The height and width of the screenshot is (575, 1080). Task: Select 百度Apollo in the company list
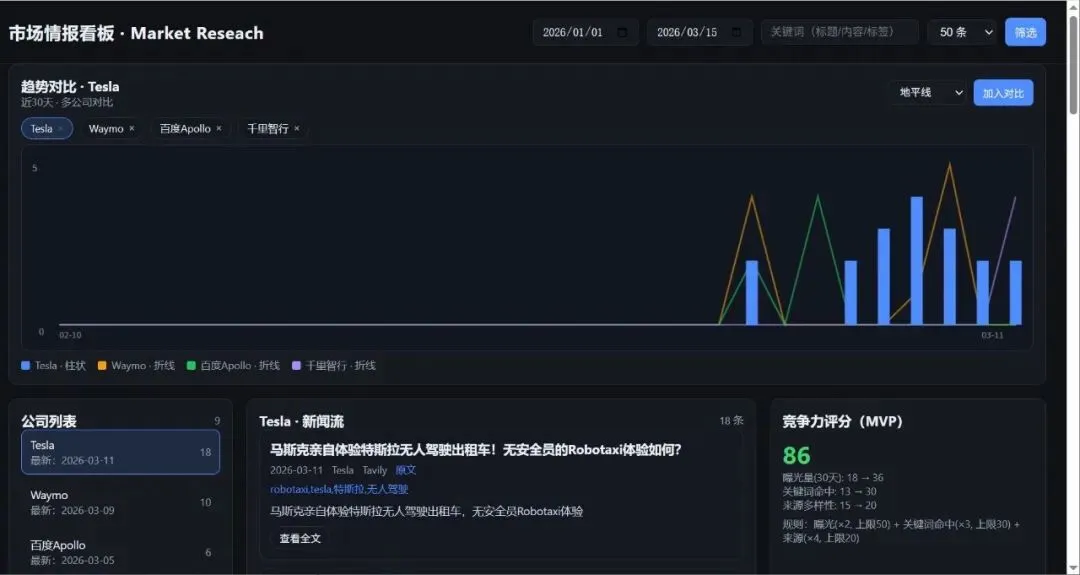121,552
